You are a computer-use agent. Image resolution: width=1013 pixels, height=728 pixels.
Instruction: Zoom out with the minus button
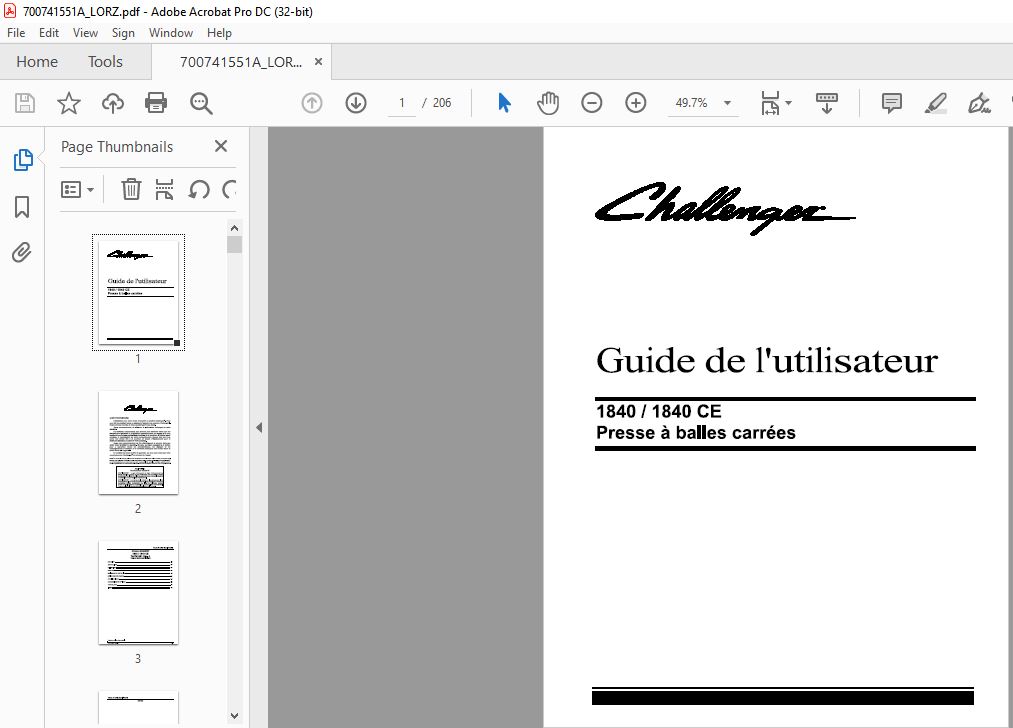point(592,103)
